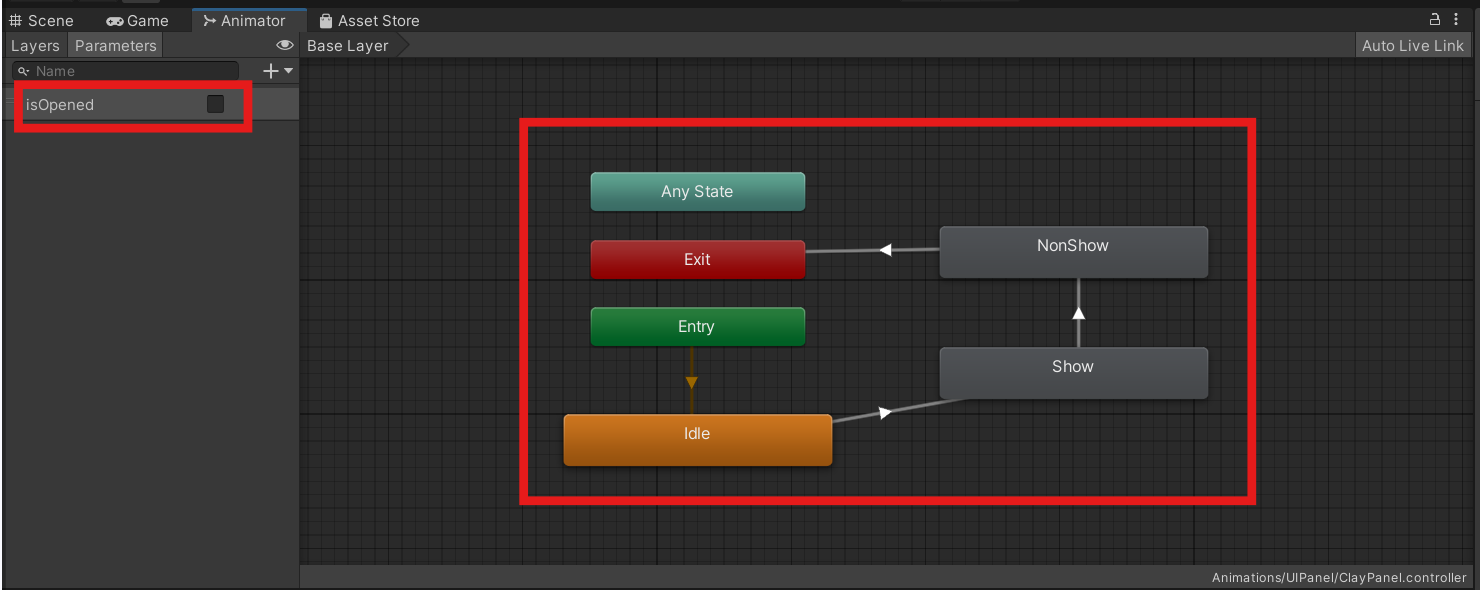Toggle the isOpened parameter checkbox

coord(215,104)
